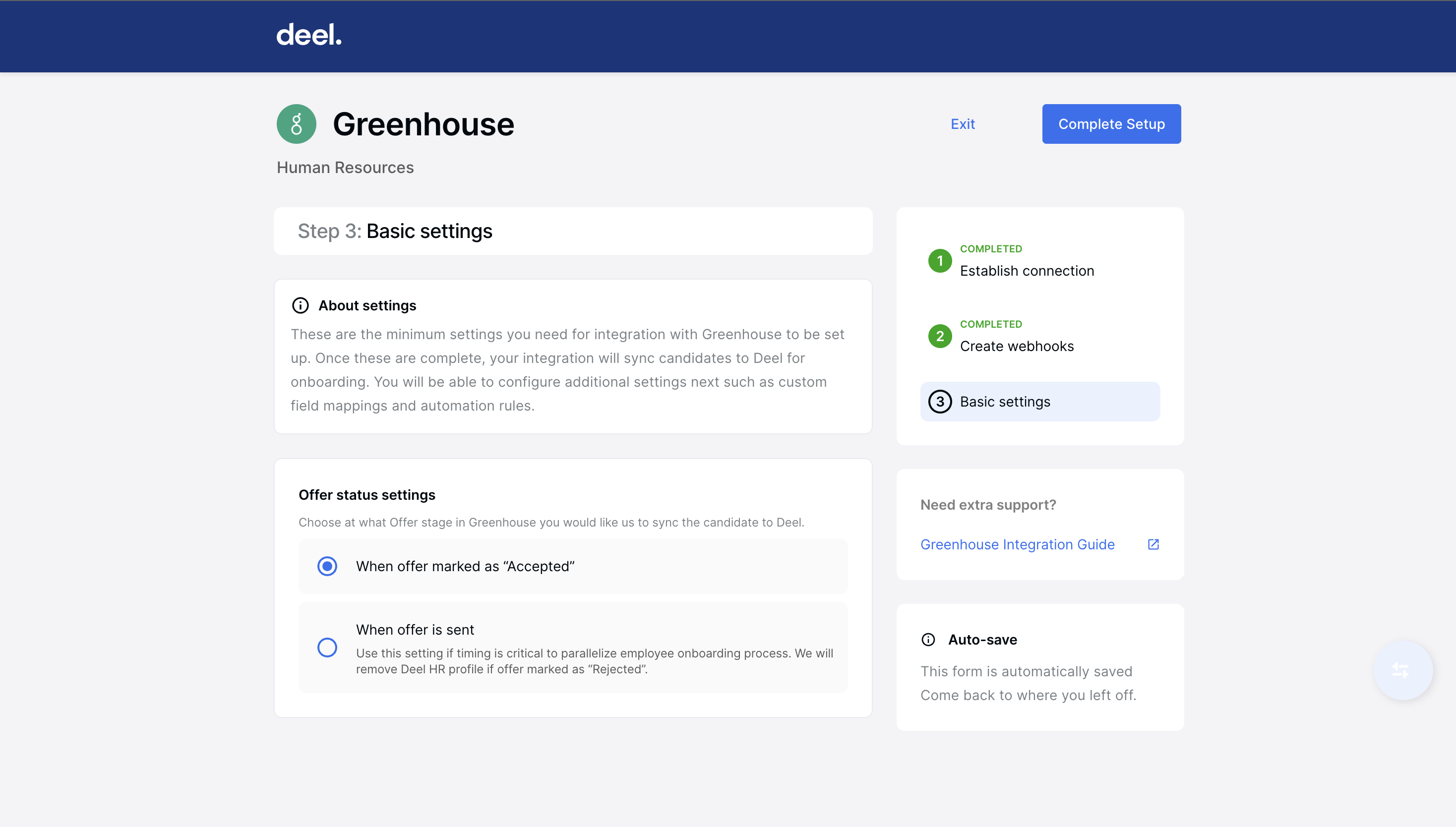Click 'Use this setting if timing' description
This screenshot has height=827, width=1456.
(x=594, y=661)
